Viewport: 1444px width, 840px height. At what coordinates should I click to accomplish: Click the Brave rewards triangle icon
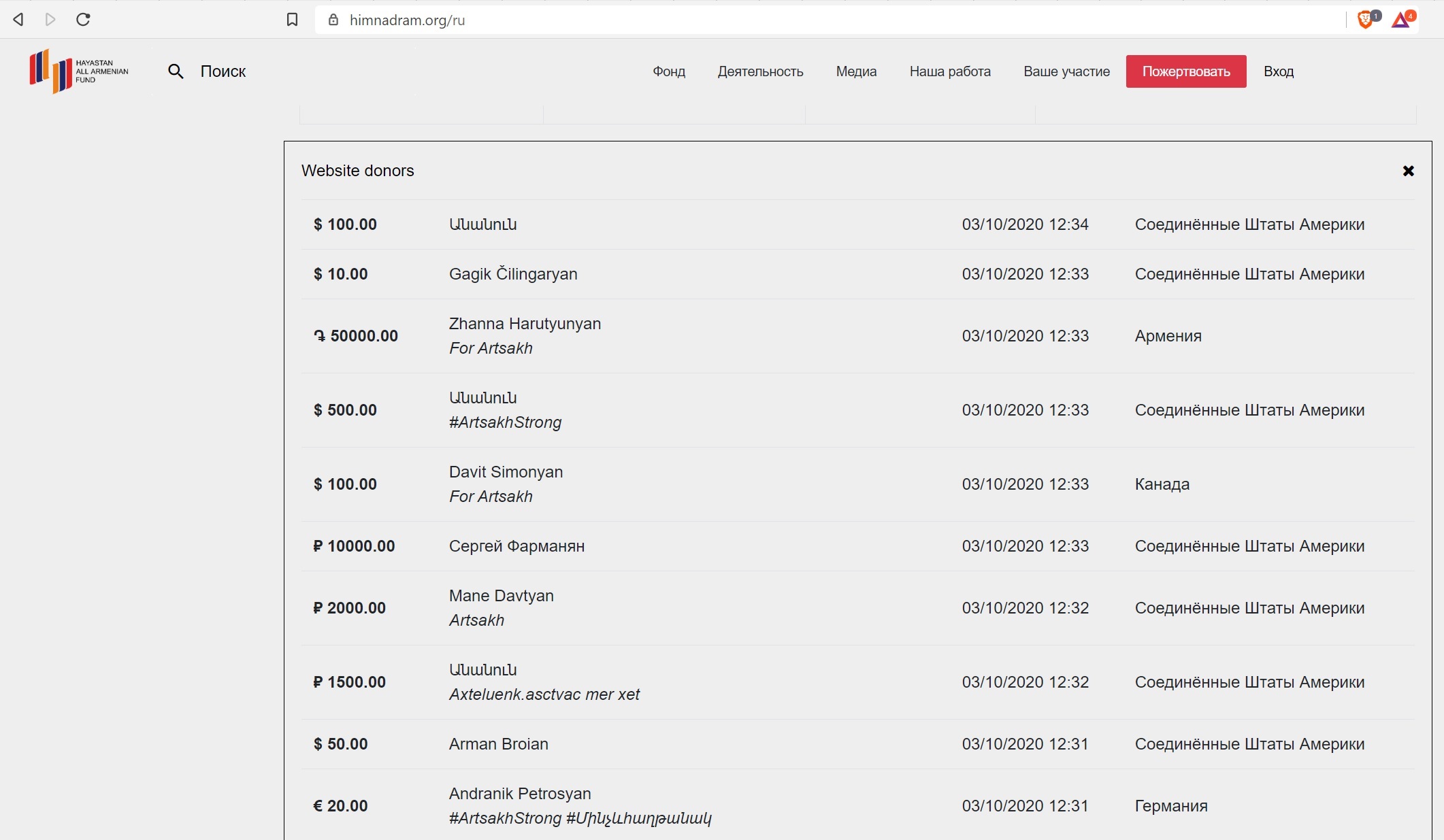click(x=1400, y=20)
